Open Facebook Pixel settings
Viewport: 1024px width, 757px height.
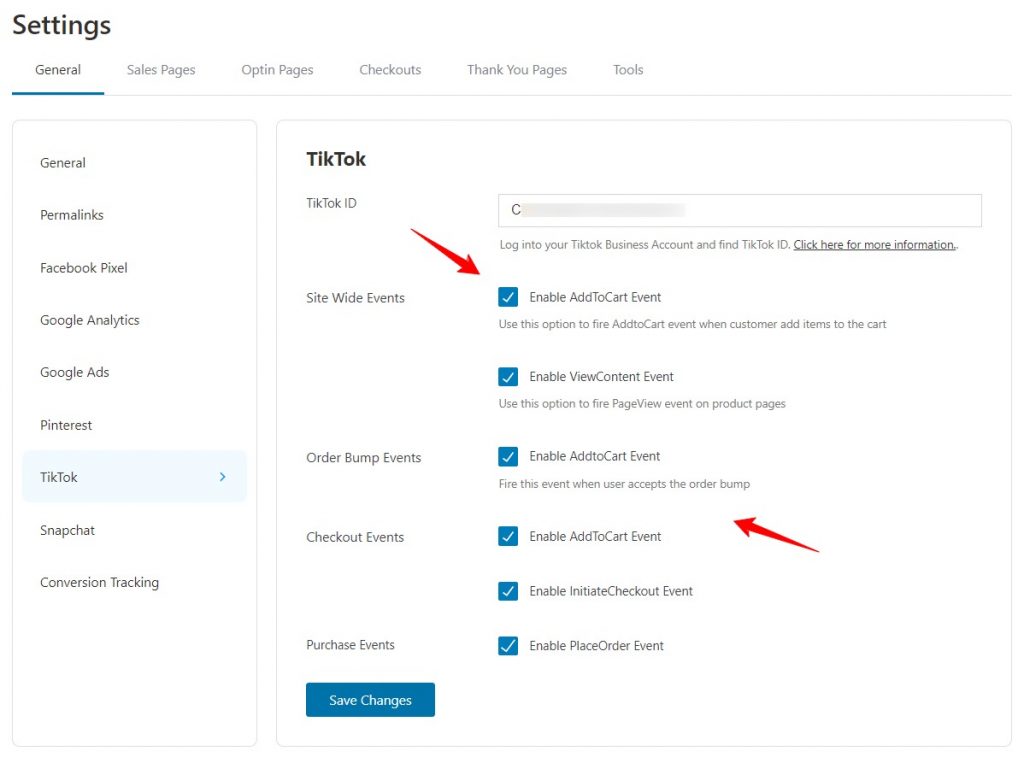pos(135,268)
